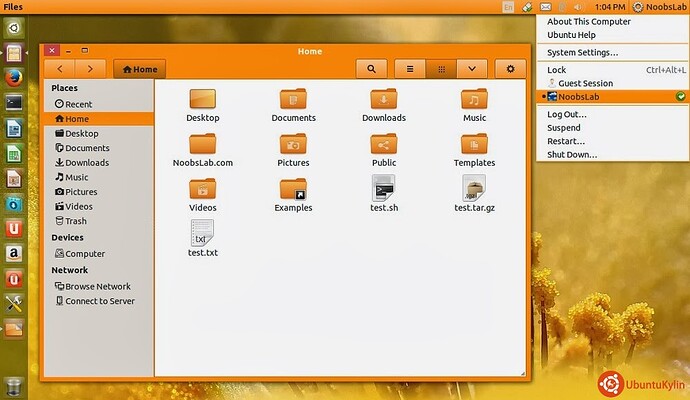Choose Shut Down from the session menu

tap(572, 155)
